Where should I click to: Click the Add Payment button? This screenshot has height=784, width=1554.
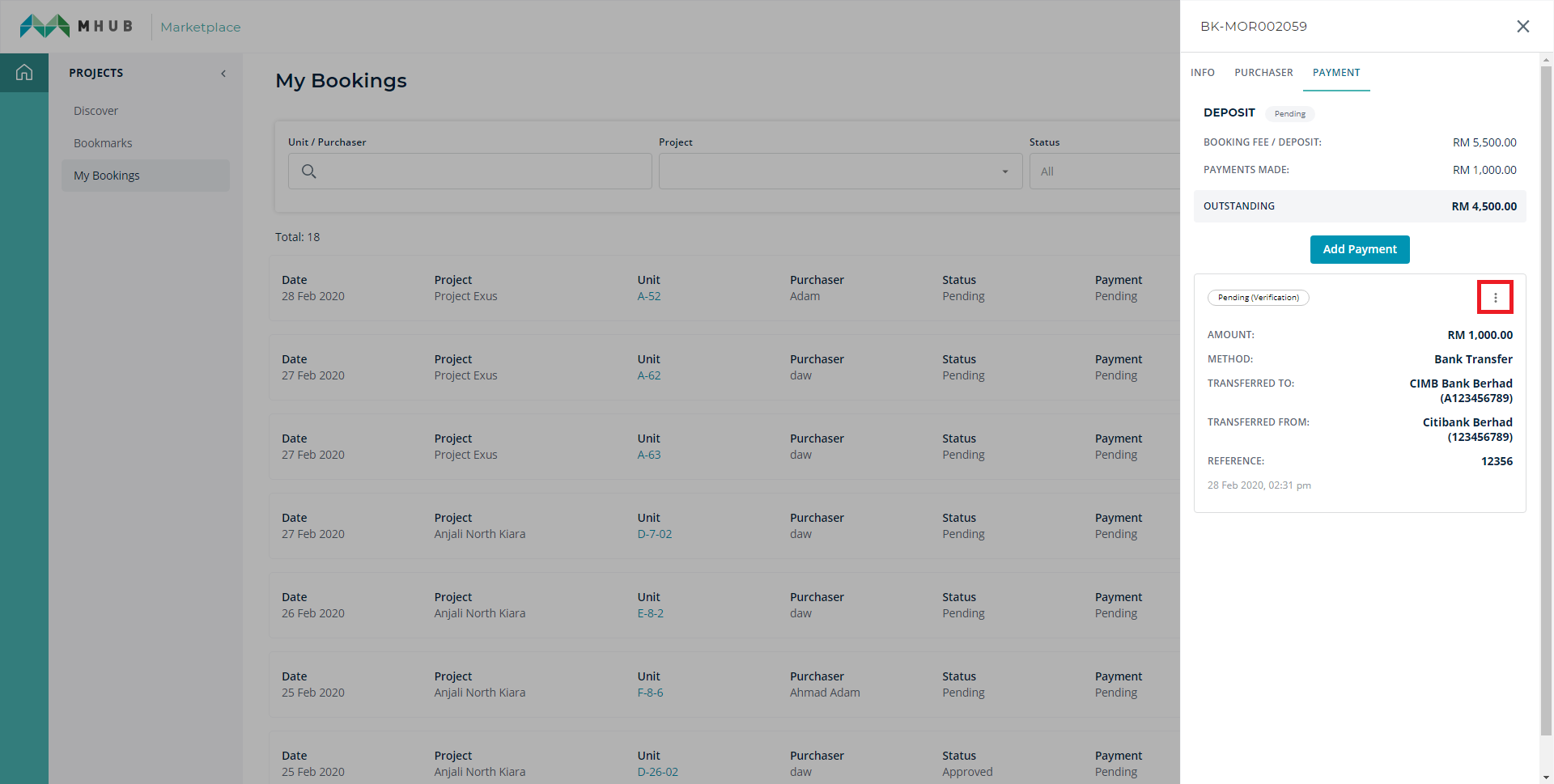1360,249
